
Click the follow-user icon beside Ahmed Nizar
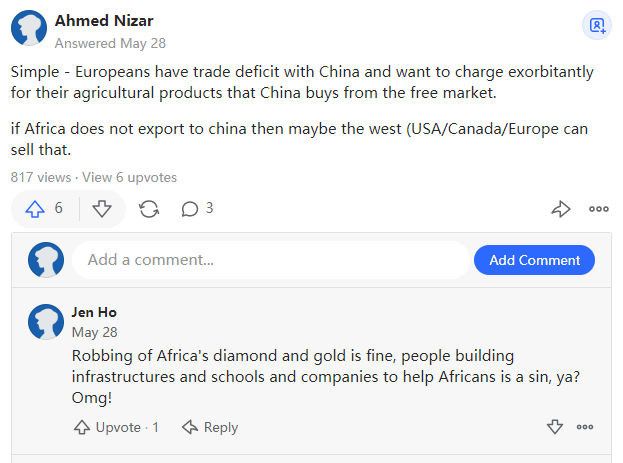point(597,25)
